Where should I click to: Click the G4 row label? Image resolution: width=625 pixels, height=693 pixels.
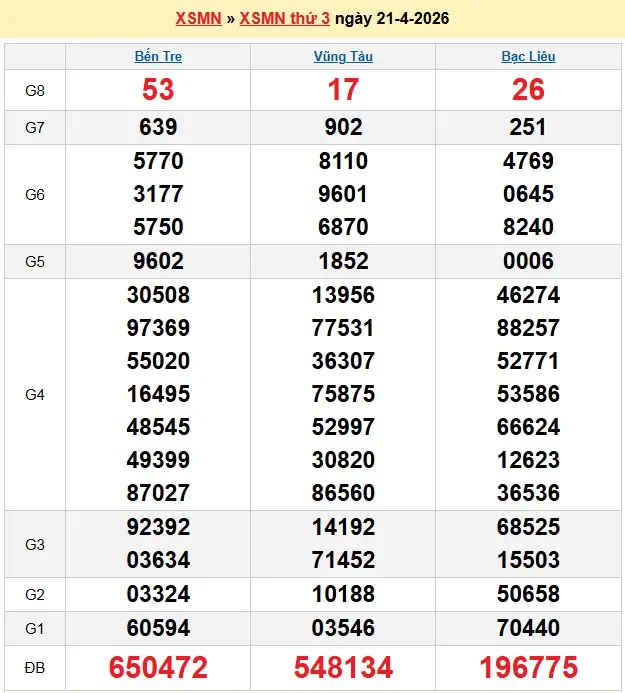pyautogui.click(x=35, y=395)
